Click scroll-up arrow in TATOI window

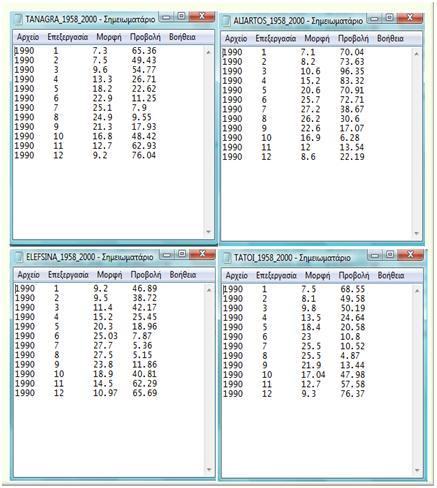[x=417, y=291]
